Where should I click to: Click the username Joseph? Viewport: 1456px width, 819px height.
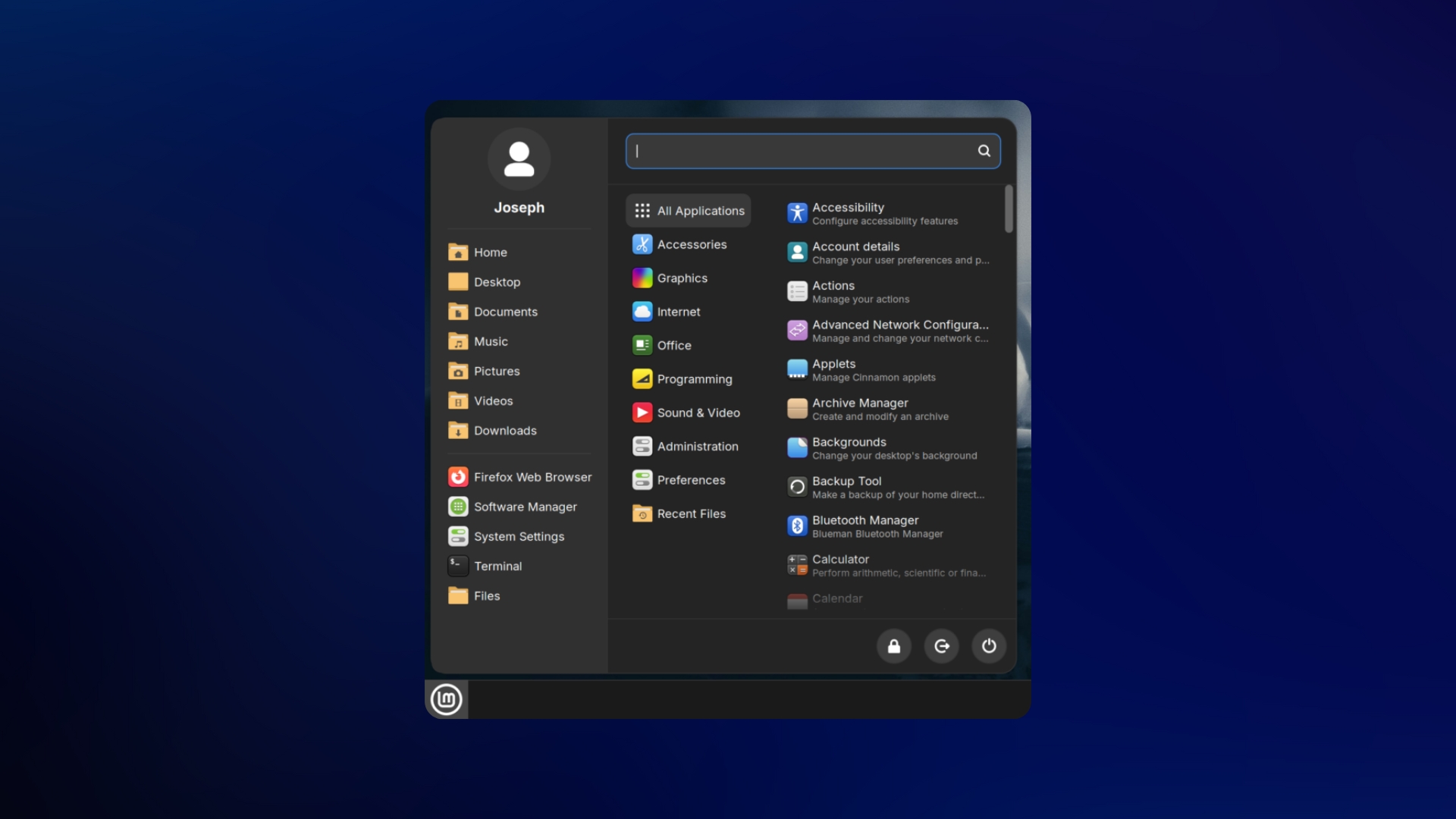519,208
